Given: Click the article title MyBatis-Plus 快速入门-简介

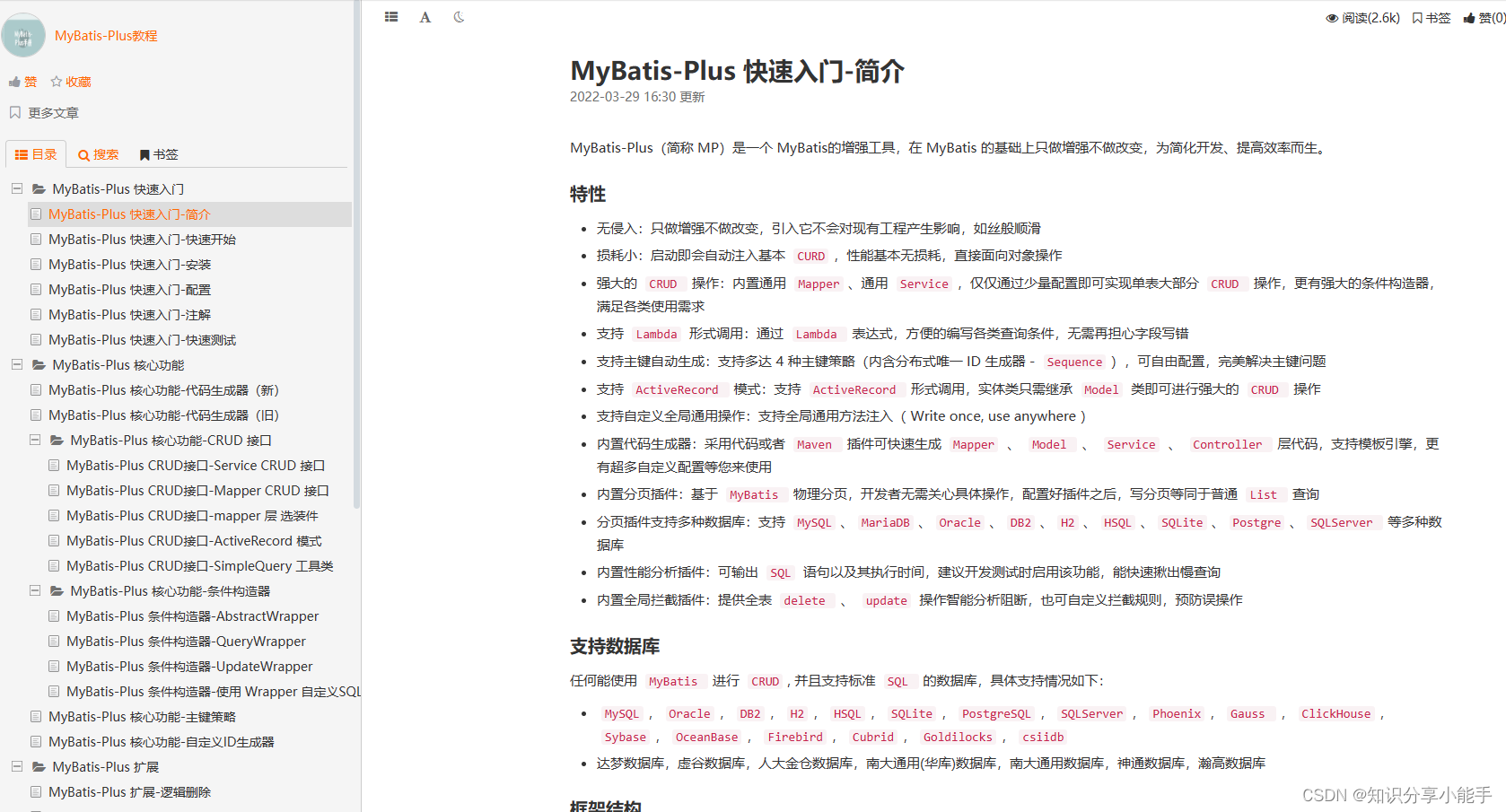Looking at the screenshot, I should pyautogui.click(x=737, y=71).
